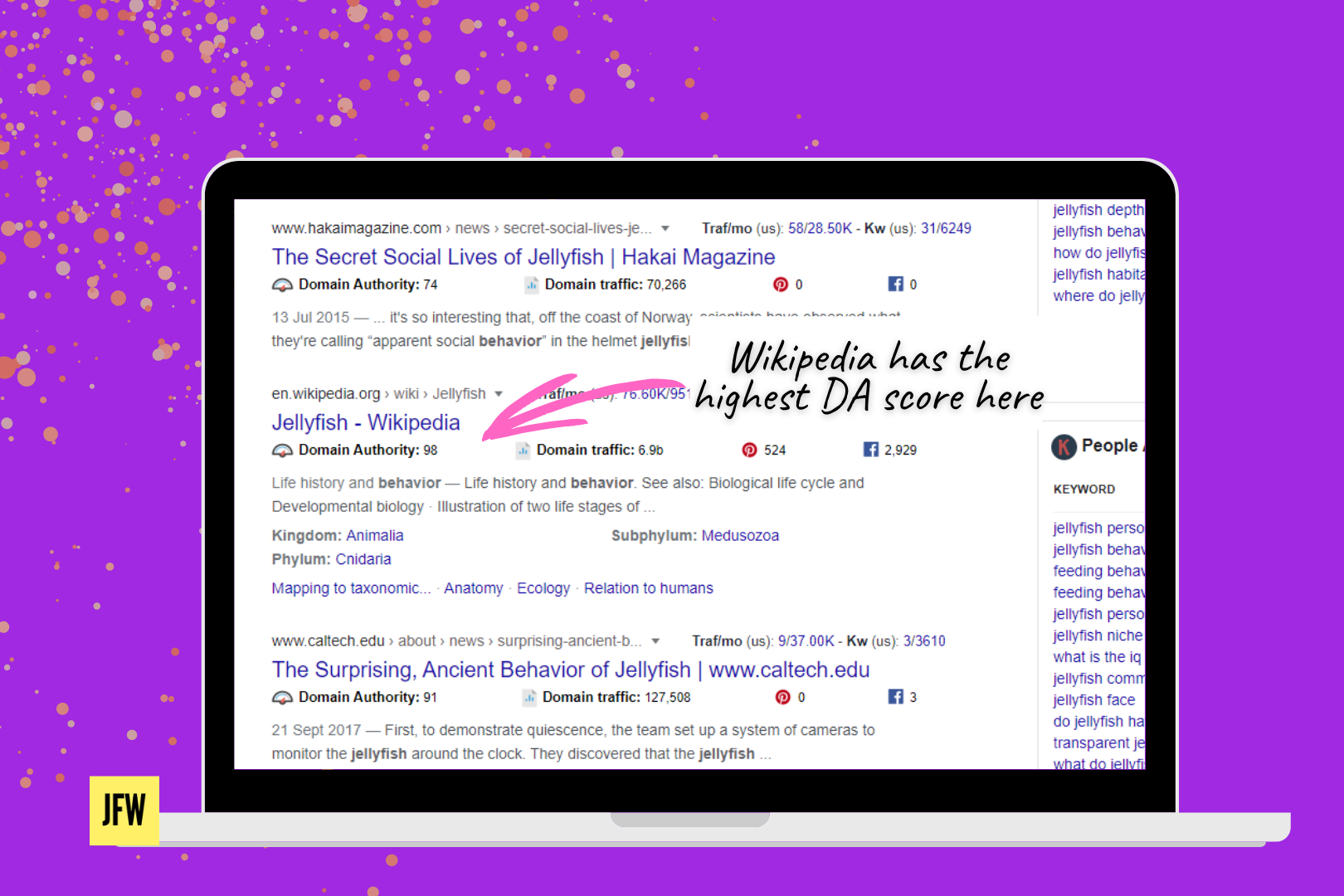1344x896 pixels.
Task: Open Mapping to taxonomic... sitelink
Action: point(351,588)
